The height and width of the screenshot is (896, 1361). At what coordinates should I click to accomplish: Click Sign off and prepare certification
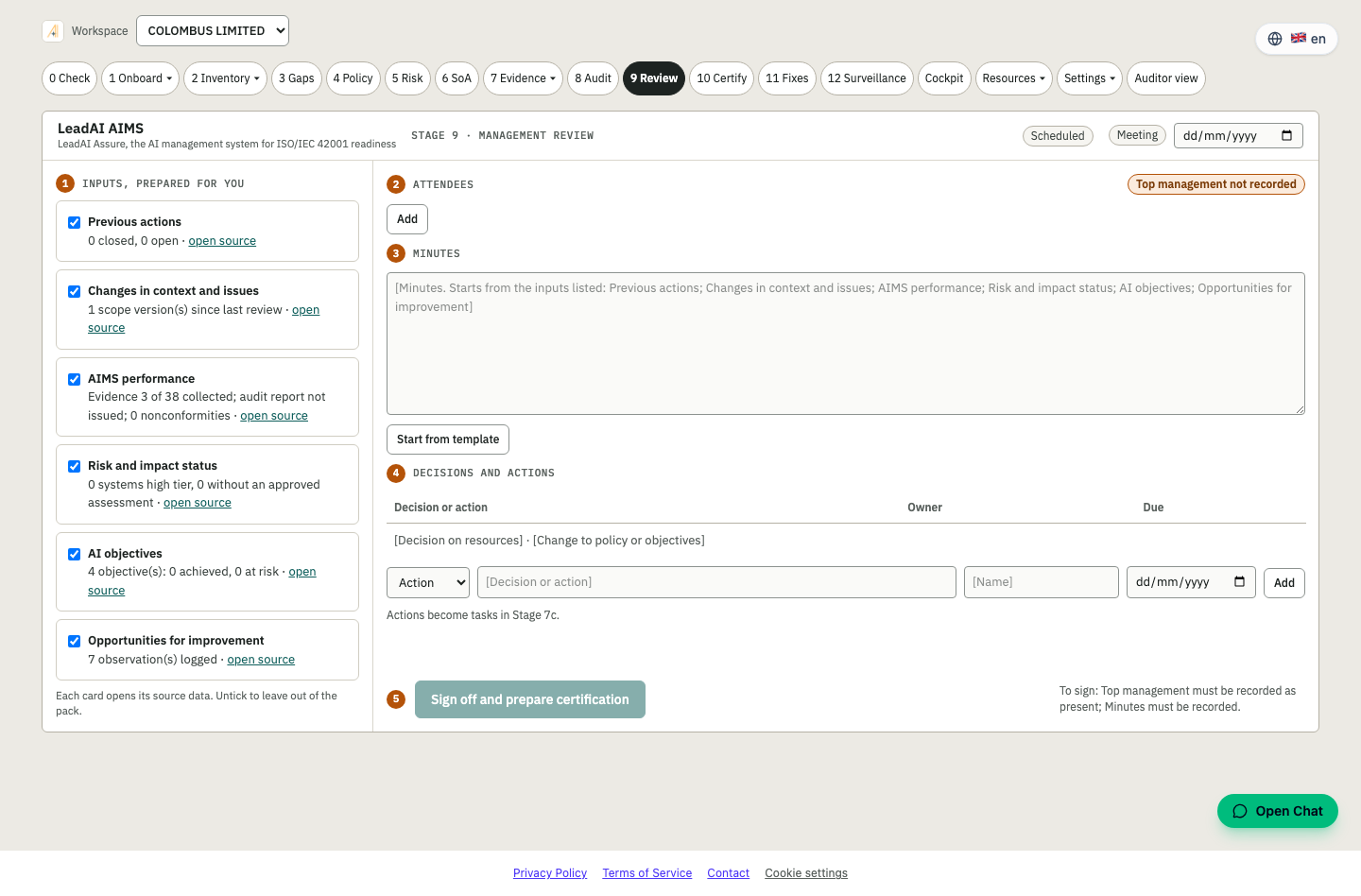(x=530, y=699)
